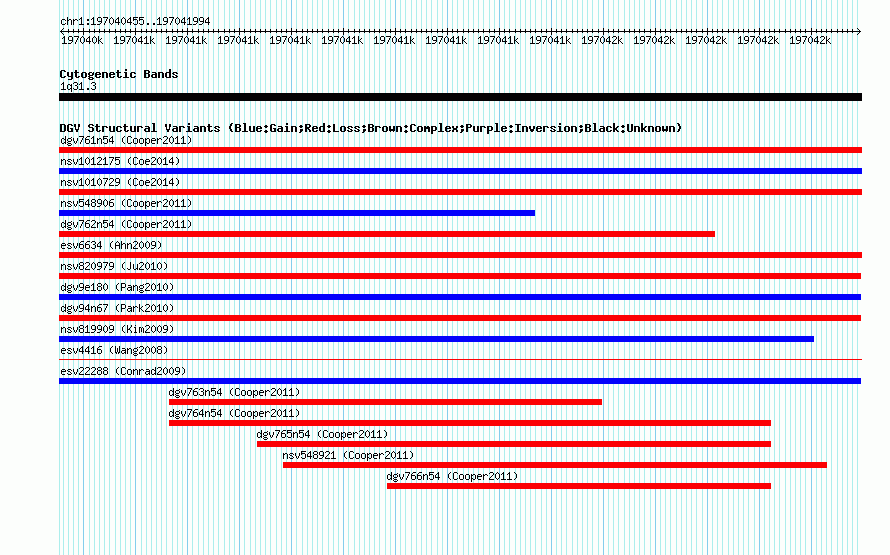
Task: Select the red bar under dgv762n54
Action: pyautogui.click(x=387, y=234)
